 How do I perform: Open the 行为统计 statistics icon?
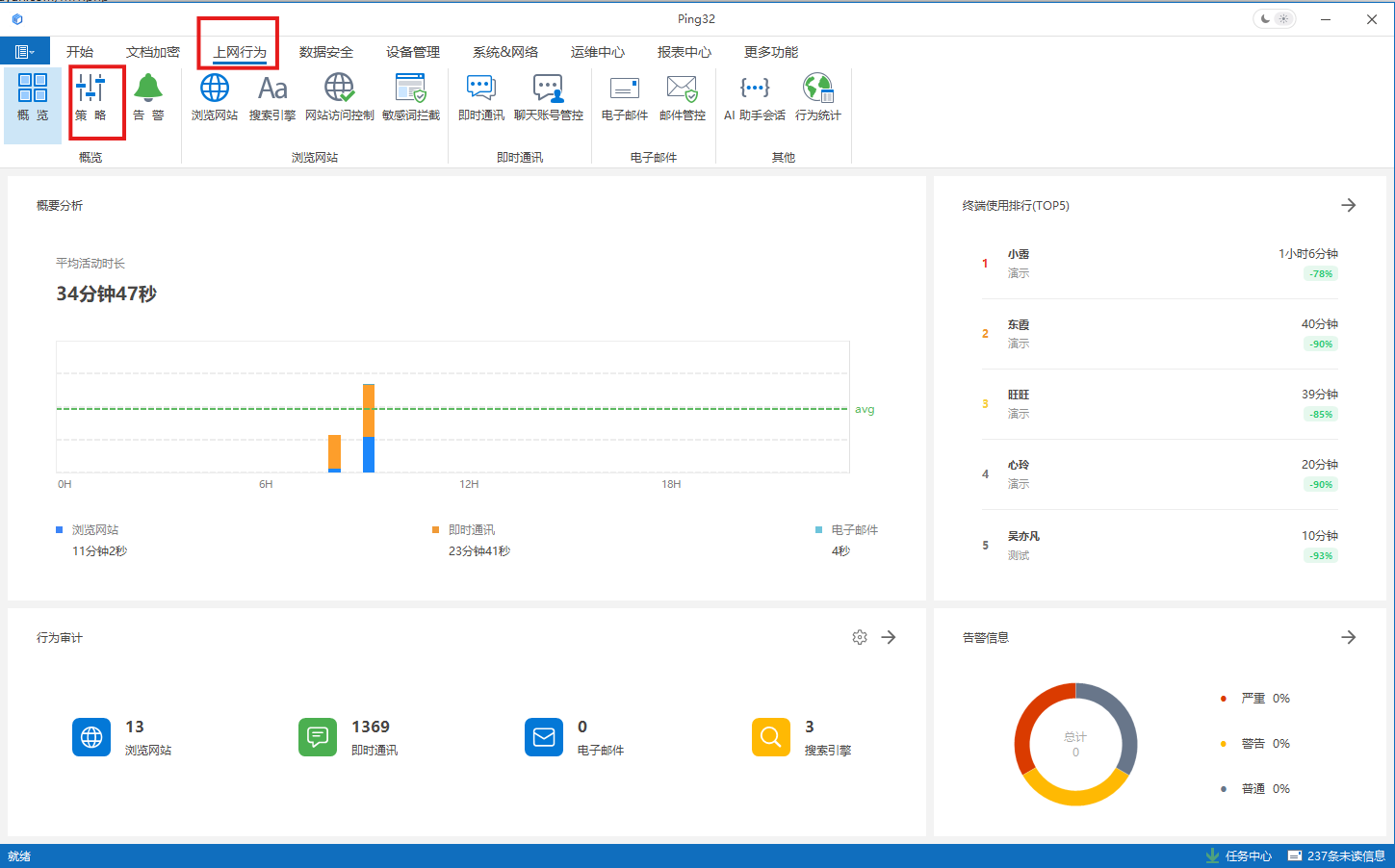click(x=817, y=97)
